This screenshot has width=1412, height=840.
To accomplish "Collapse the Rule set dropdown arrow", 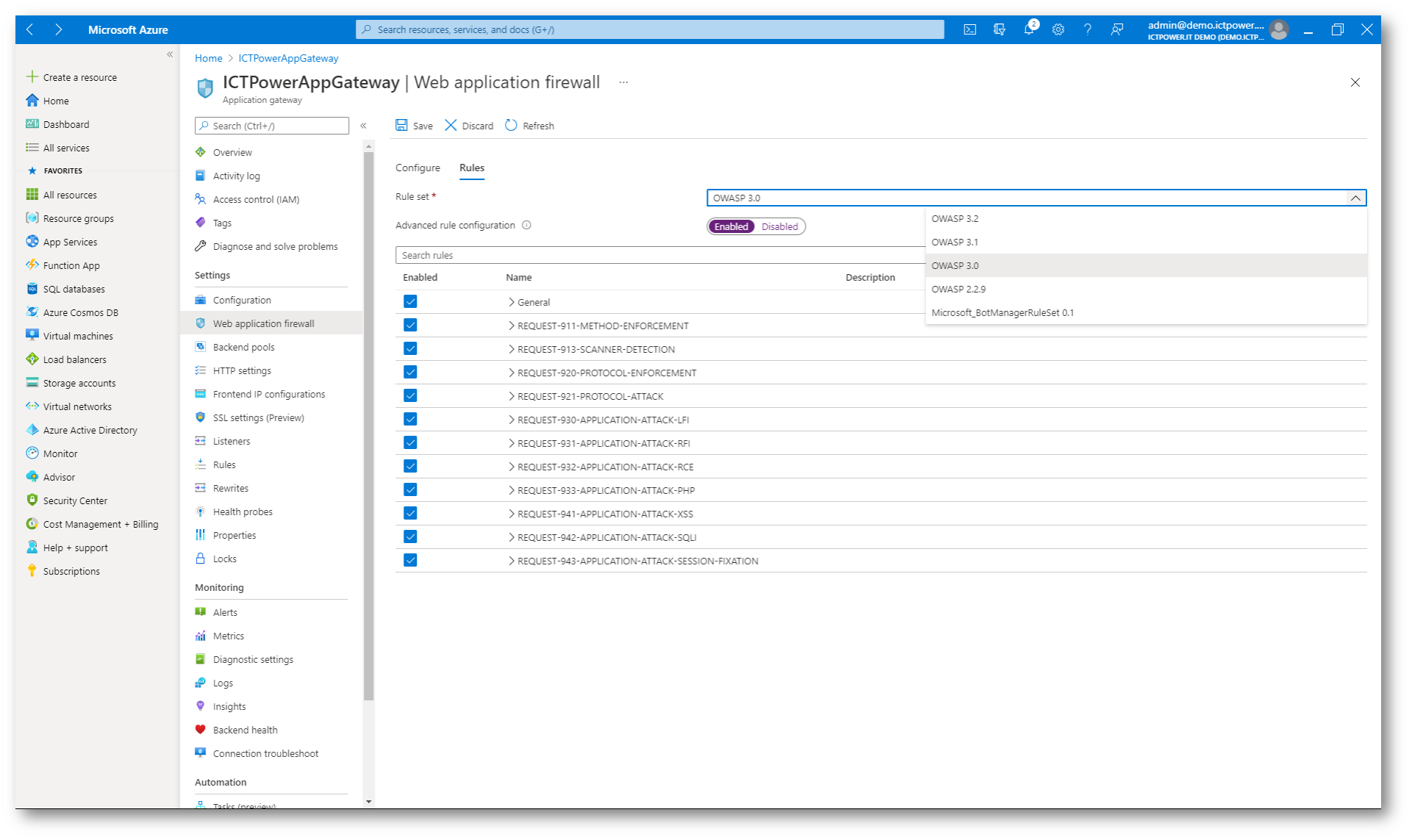I will click(x=1355, y=198).
